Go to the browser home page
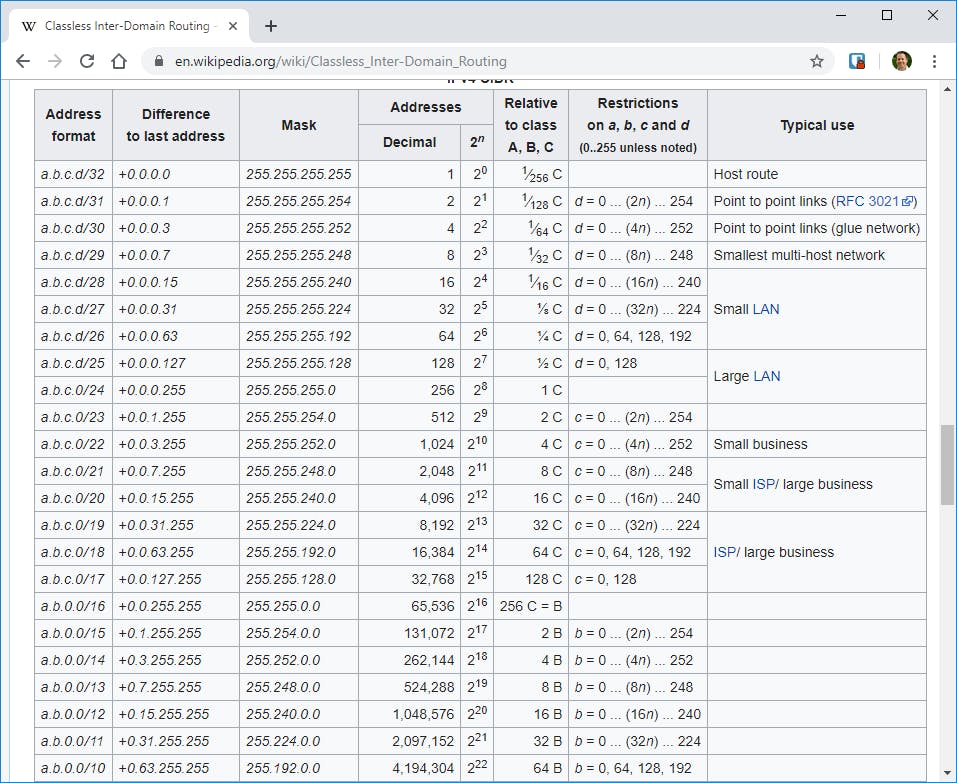This screenshot has width=957, height=783. click(119, 61)
